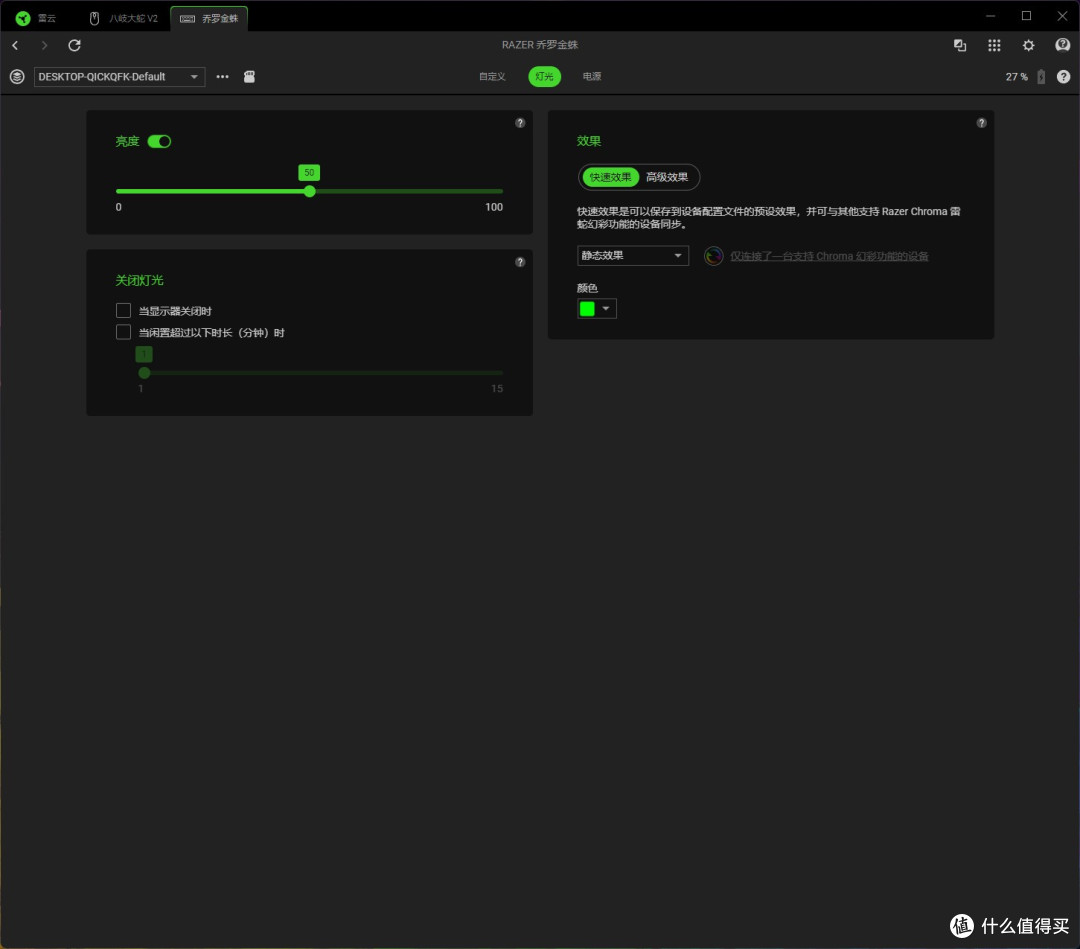1080x949 pixels.
Task: Open the 电源 power tab
Action: click(x=592, y=76)
